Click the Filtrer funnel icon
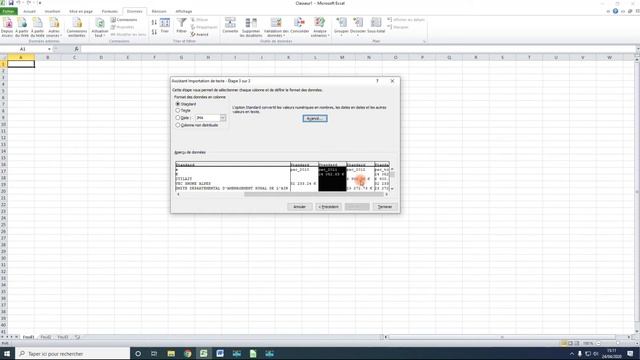 tap(182, 25)
